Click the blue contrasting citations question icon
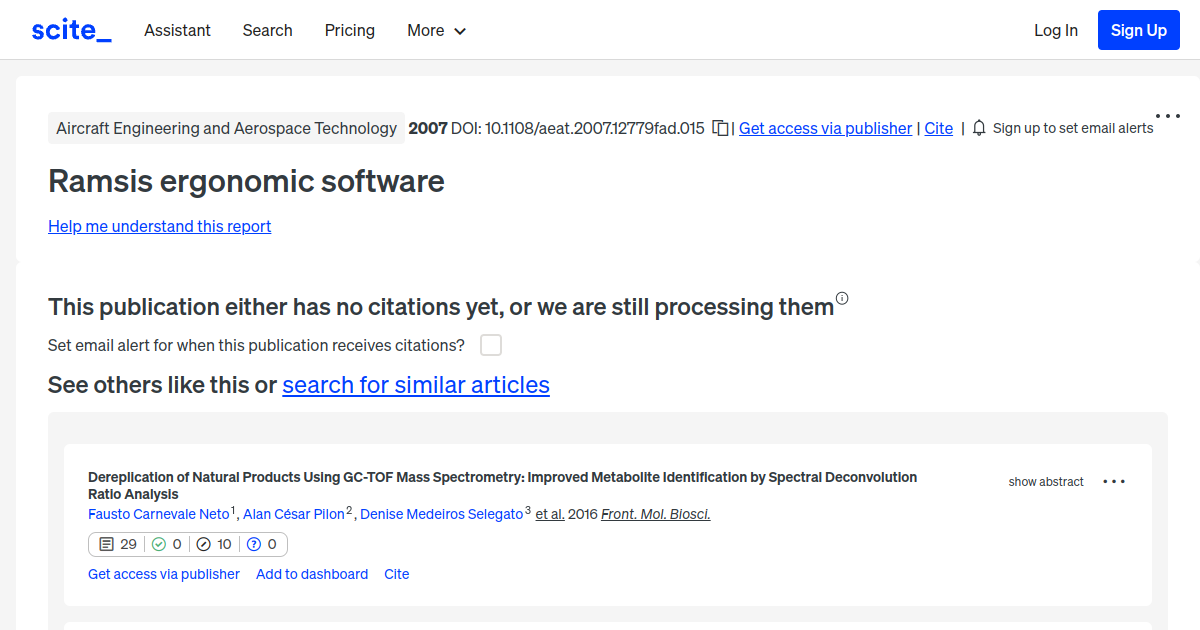 pyautogui.click(x=255, y=543)
